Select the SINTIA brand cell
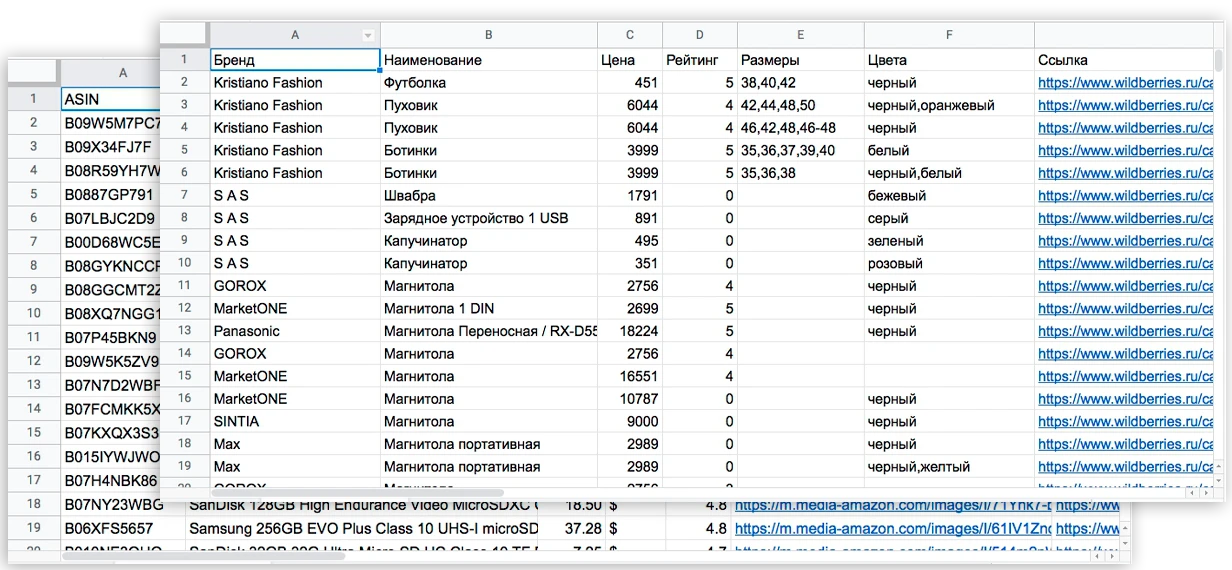1232x570 pixels. [295, 421]
